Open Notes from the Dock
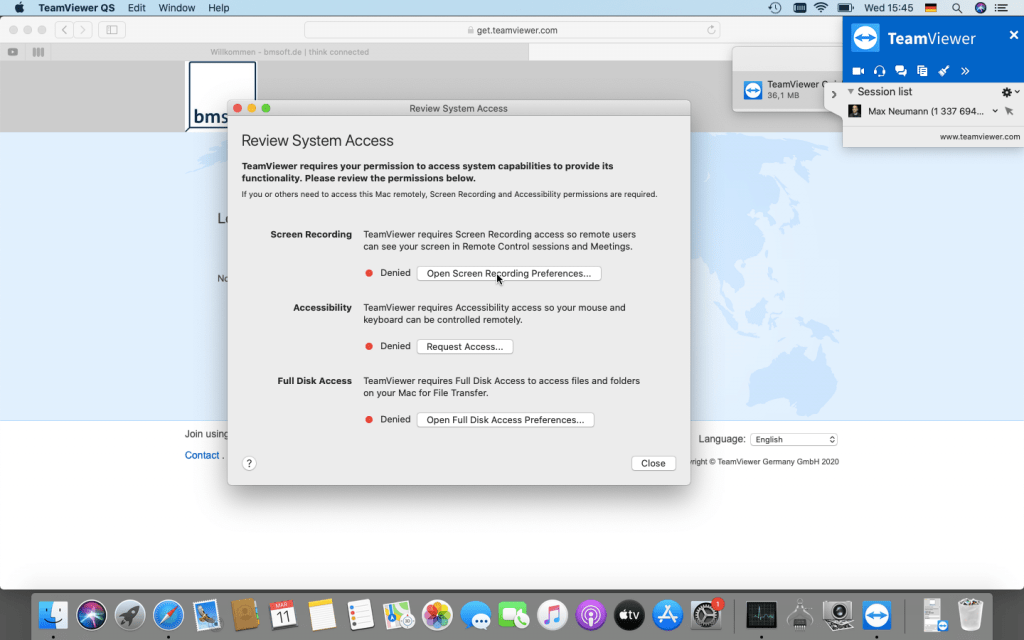The image size is (1024, 640). (x=322, y=615)
